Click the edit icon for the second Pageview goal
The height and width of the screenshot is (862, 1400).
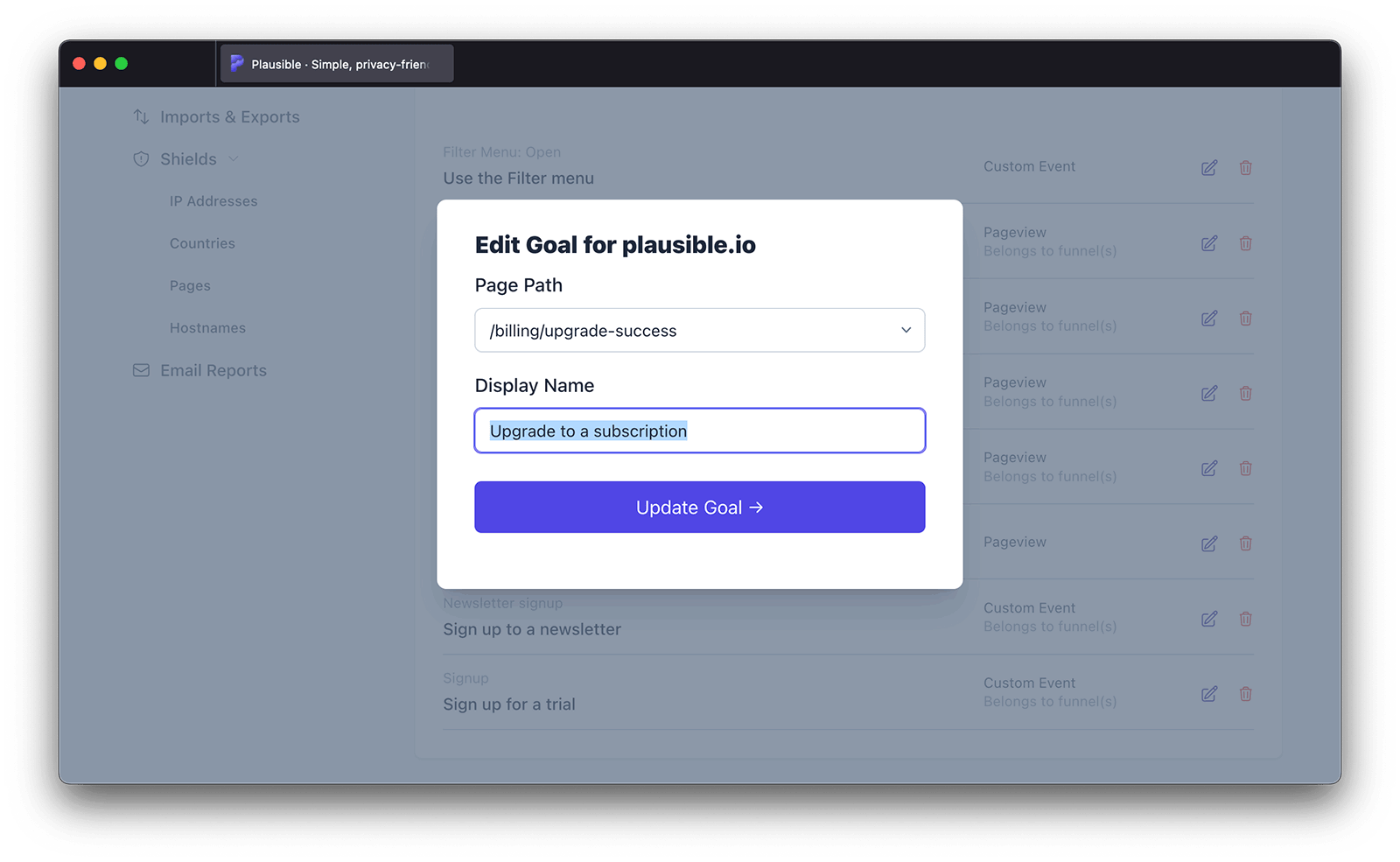(x=1209, y=319)
